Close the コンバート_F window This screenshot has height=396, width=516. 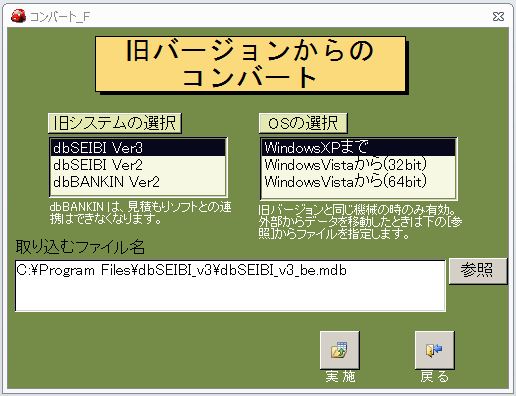[498, 16]
